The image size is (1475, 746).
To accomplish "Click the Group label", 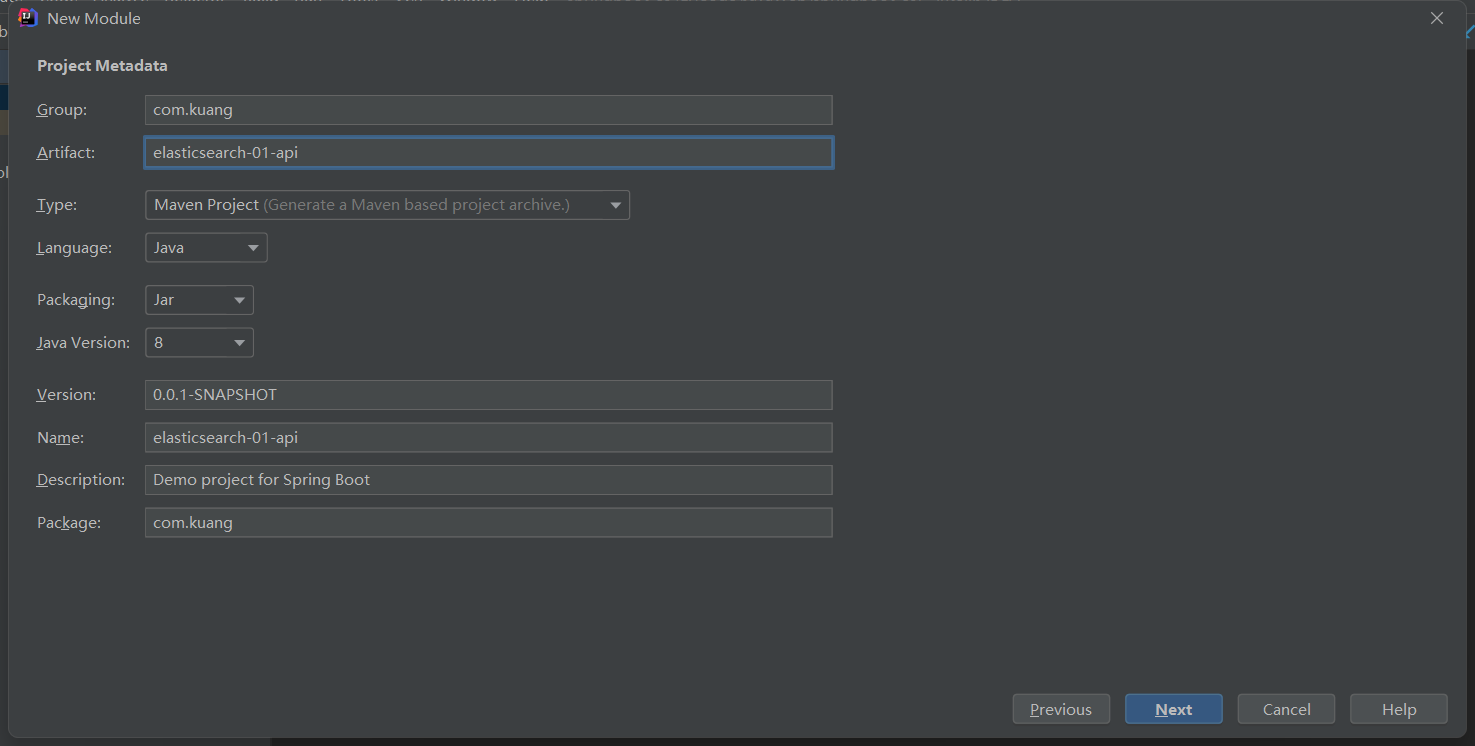I will pos(62,110).
